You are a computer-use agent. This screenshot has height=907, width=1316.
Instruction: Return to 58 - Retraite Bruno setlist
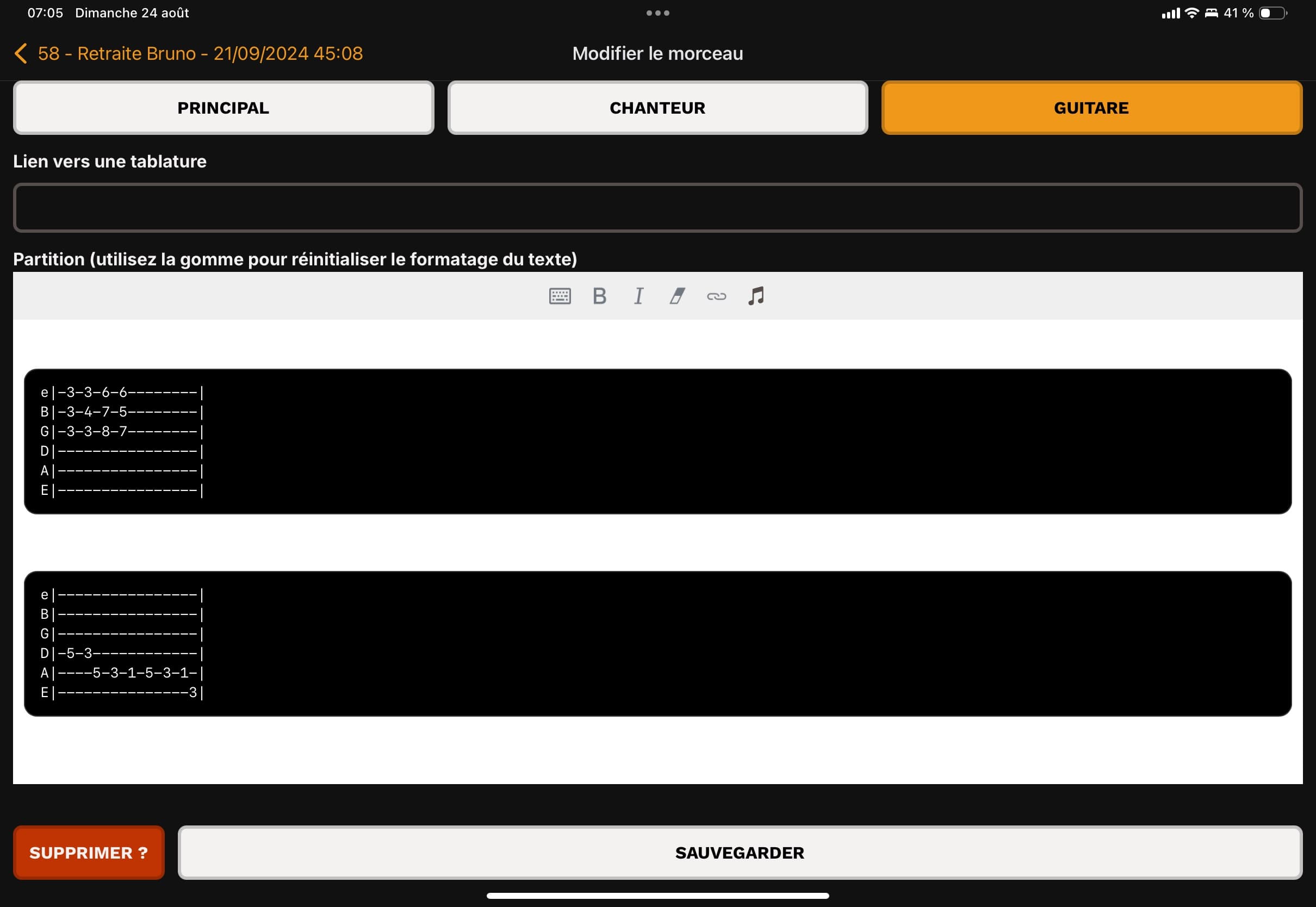pyautogui.click(x=200, y=53)
